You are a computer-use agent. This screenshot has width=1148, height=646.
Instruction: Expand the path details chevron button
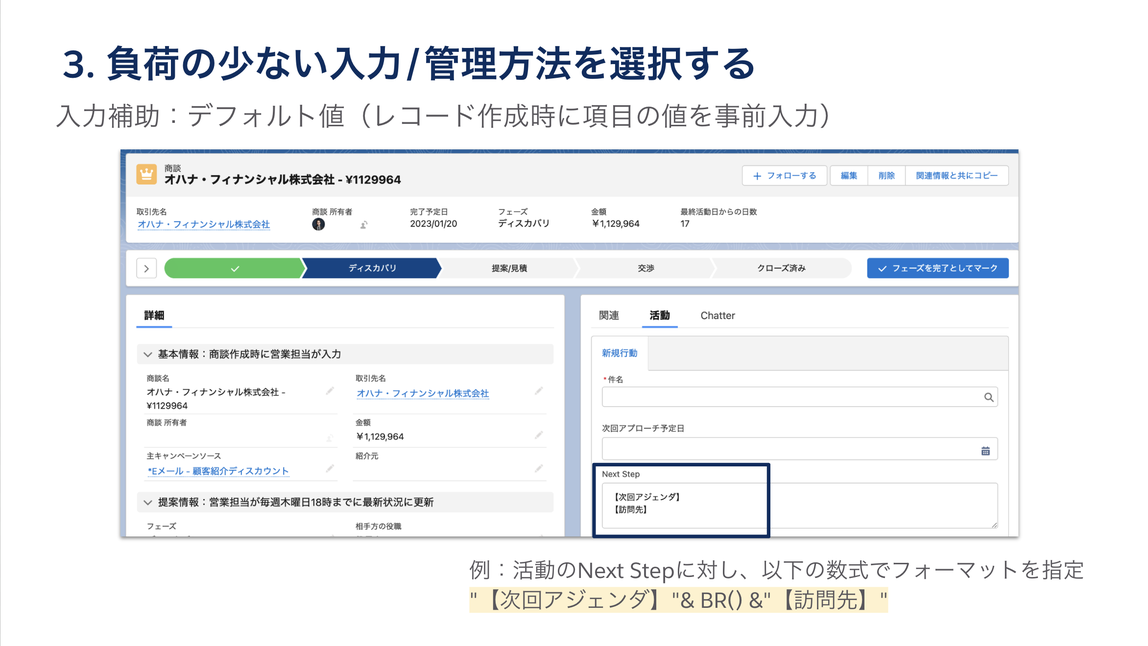146,269
